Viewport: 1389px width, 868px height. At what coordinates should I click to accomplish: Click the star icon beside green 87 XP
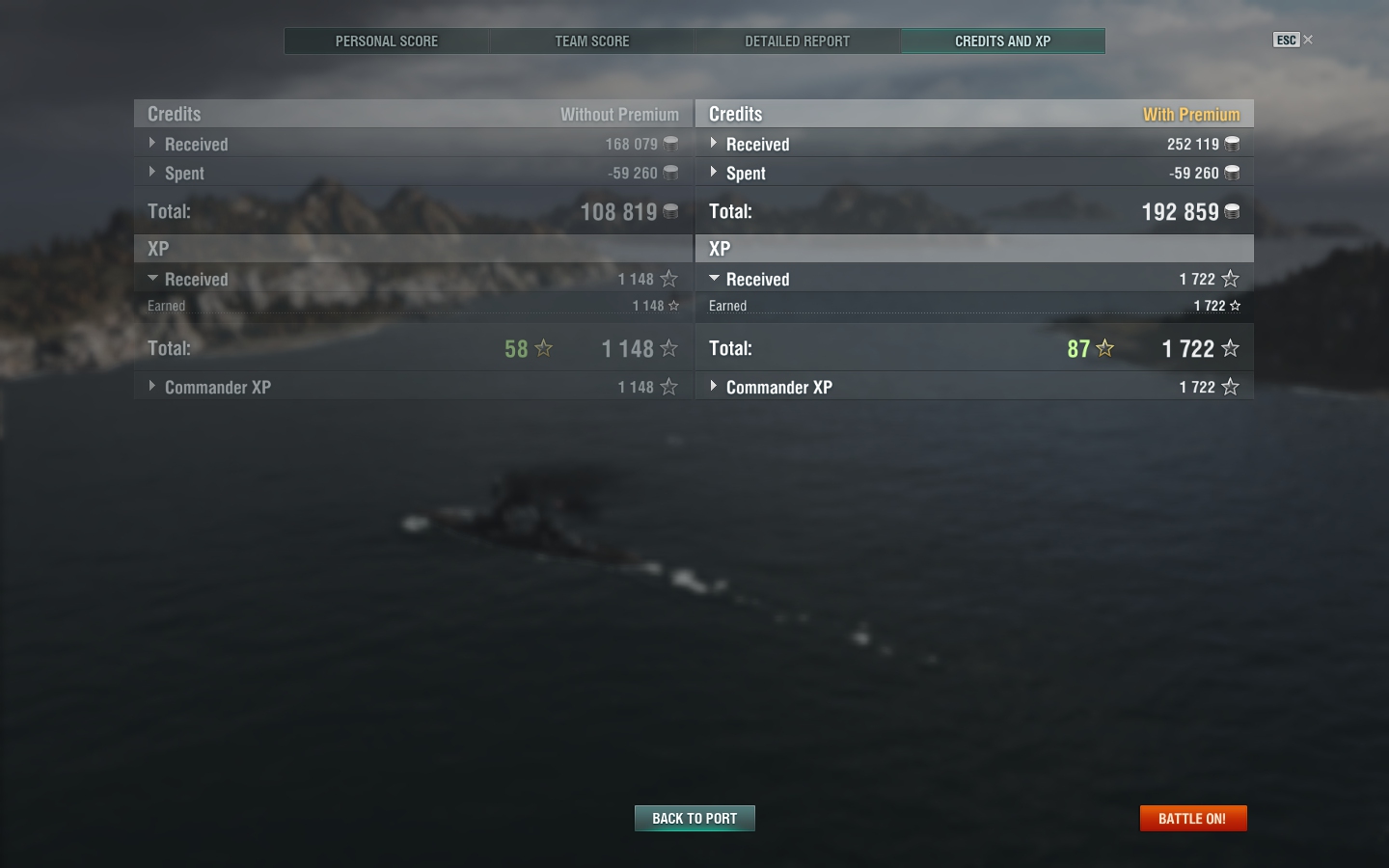(1105, 348)
